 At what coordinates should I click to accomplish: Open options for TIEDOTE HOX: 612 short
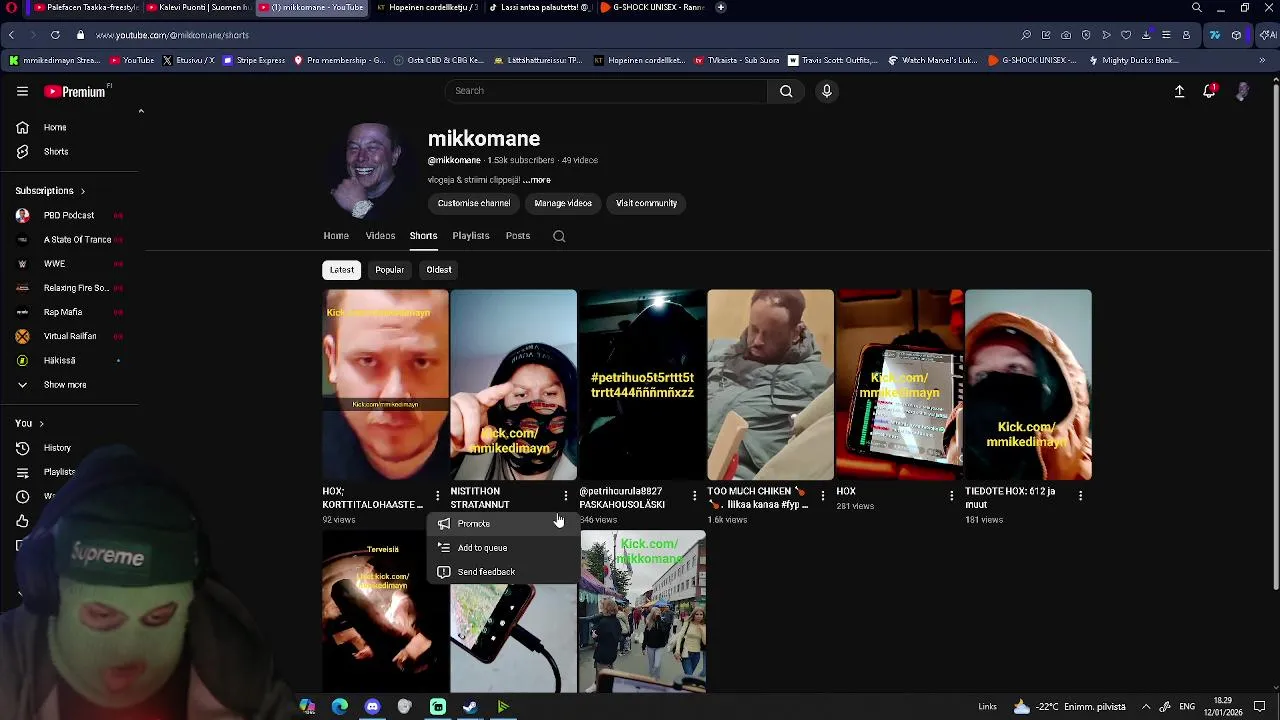click(x=1080, y=496)
